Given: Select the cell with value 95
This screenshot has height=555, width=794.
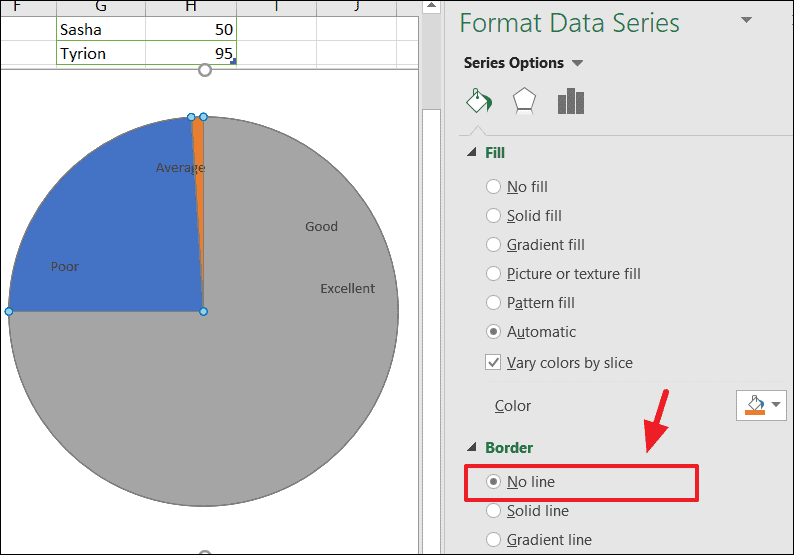Looking at the screenshot, I should [191, 53].
